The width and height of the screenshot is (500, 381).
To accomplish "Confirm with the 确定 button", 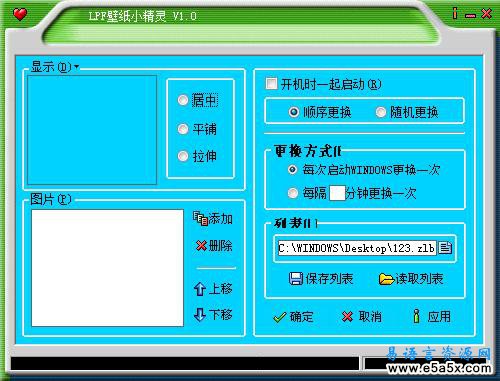I will 293,316.
